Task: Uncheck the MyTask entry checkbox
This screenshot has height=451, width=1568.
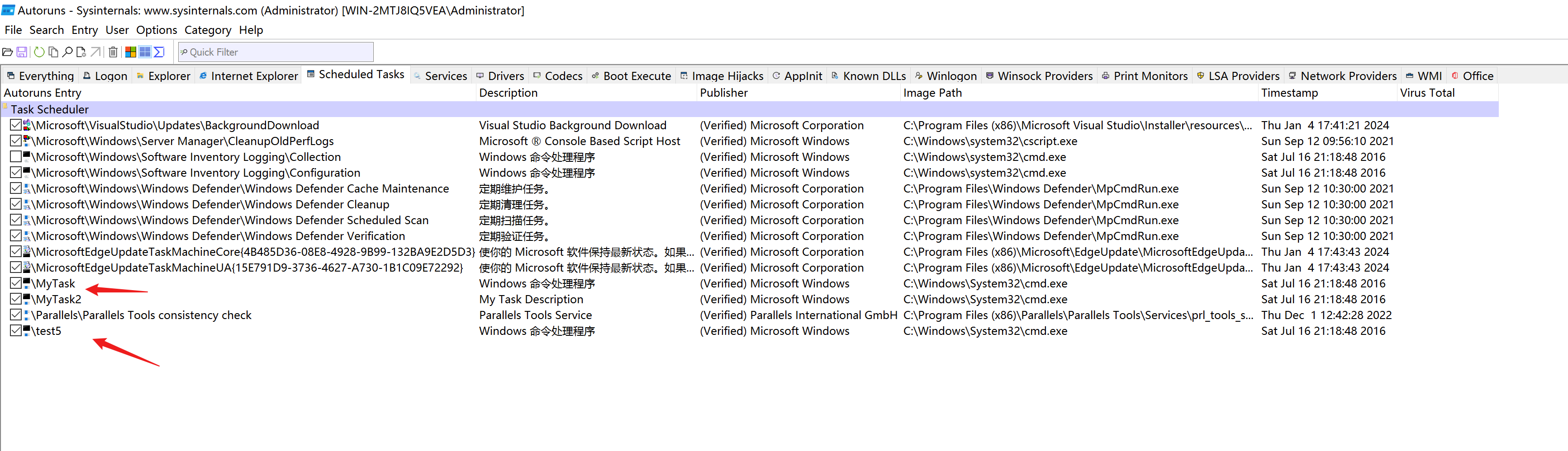Action: pyautogui.click(x=16, y=283)
